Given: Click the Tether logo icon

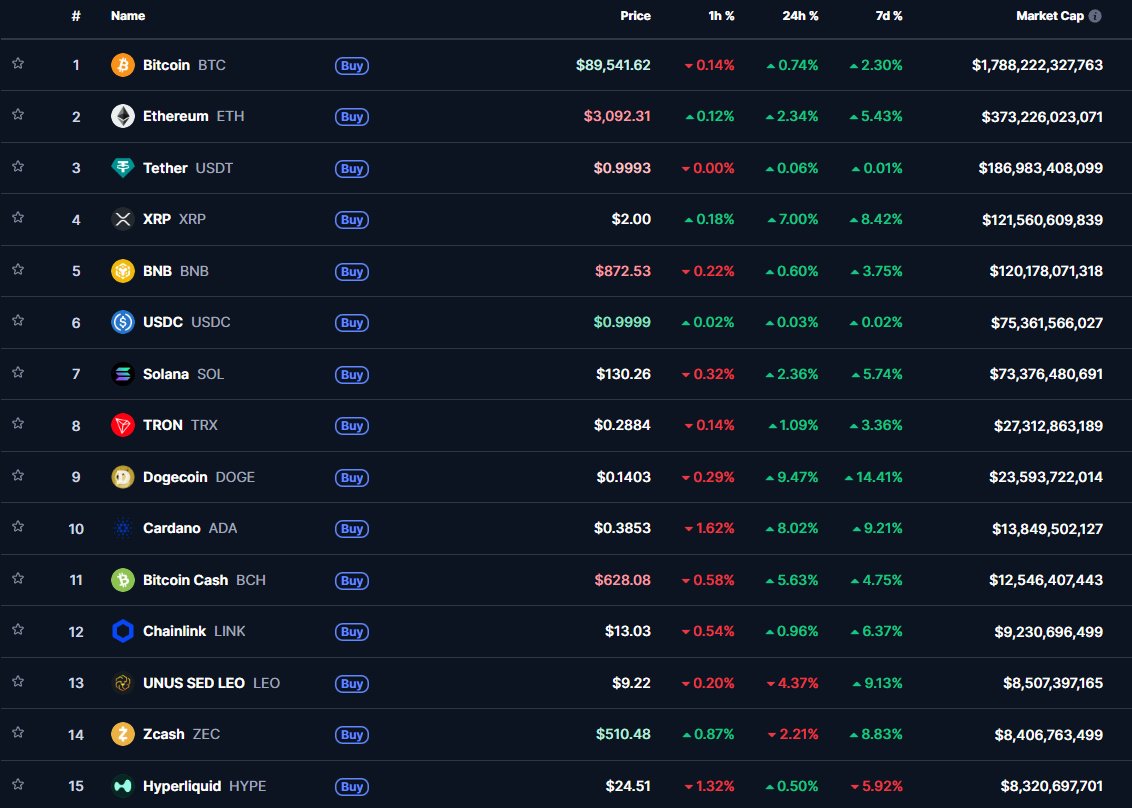Looking at the screenshot, I should (123, 168).
